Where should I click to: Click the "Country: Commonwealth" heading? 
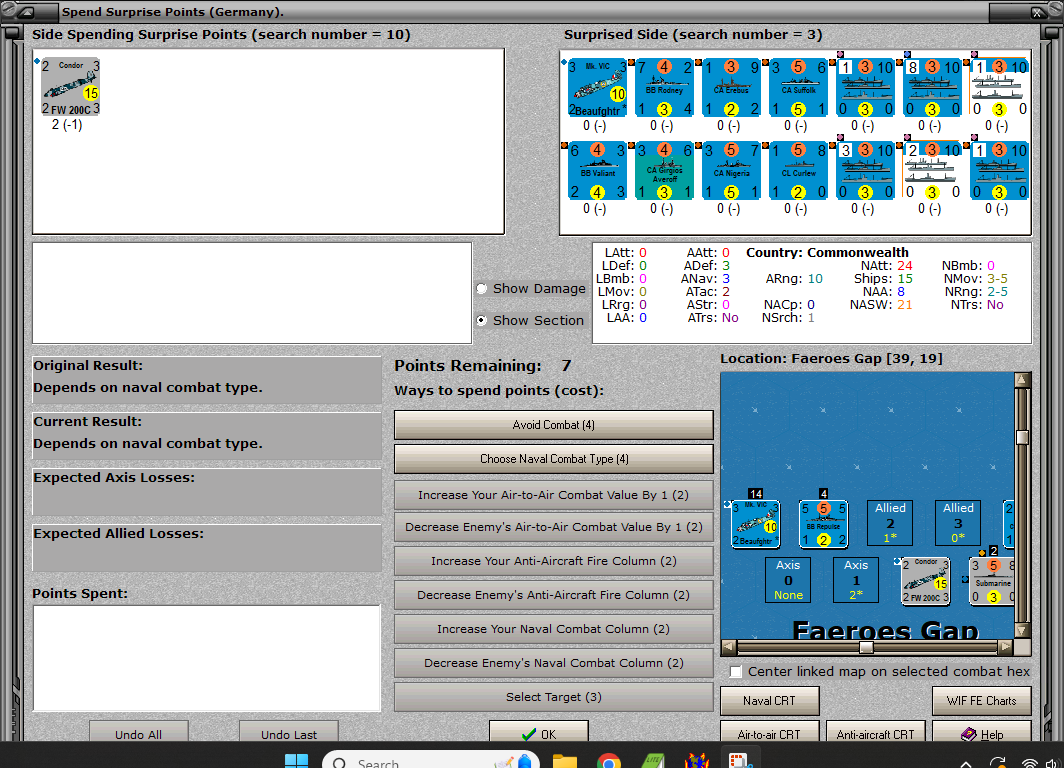827,252
